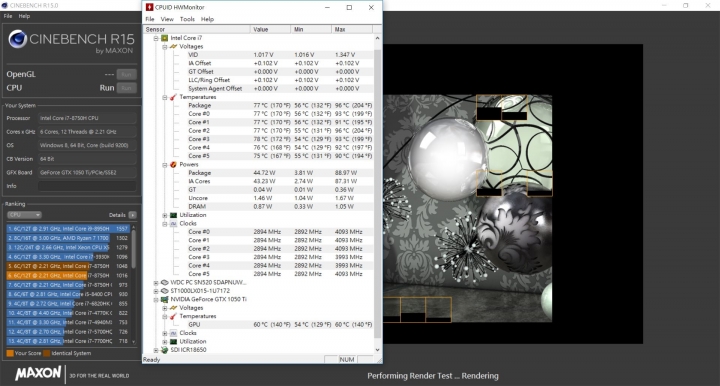Click the GPU Utilization icon
The height and width of the screenshot is (386, 720).
173,341
